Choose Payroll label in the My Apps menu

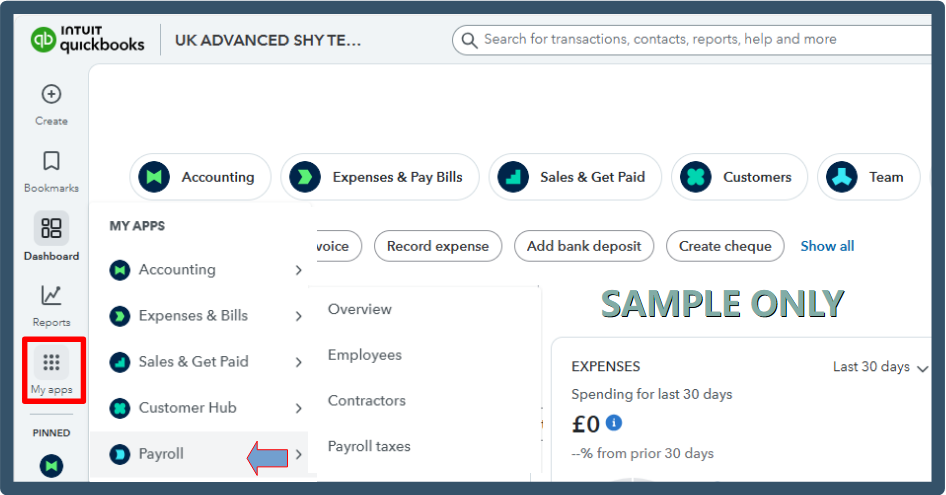[161, 454]
